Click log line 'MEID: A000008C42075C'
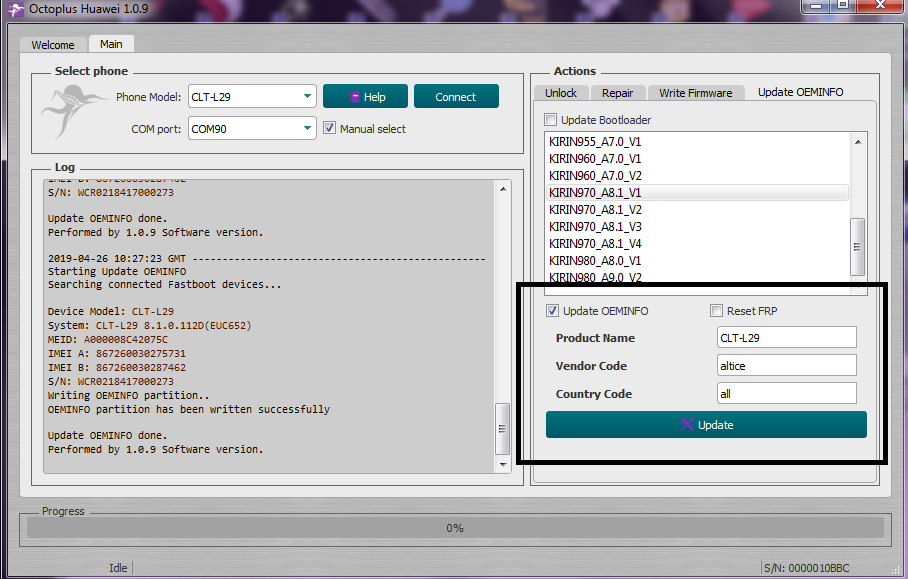The height and width of the screenshot is (579, 908). pyautogui.click(x=108, y=339)
